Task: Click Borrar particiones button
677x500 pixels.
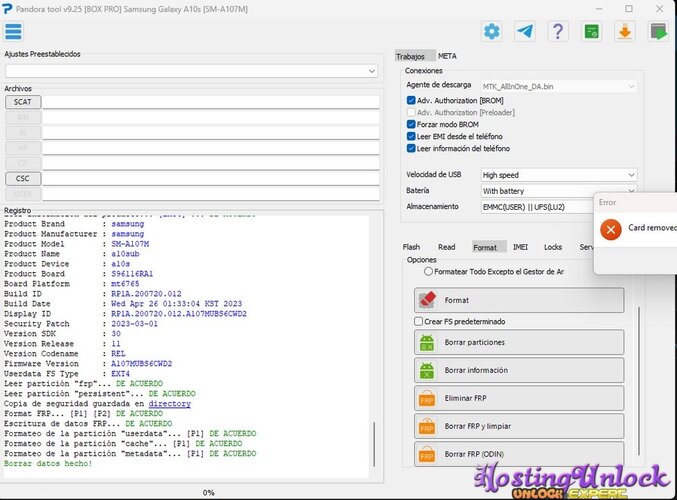Action: point(519,342)
